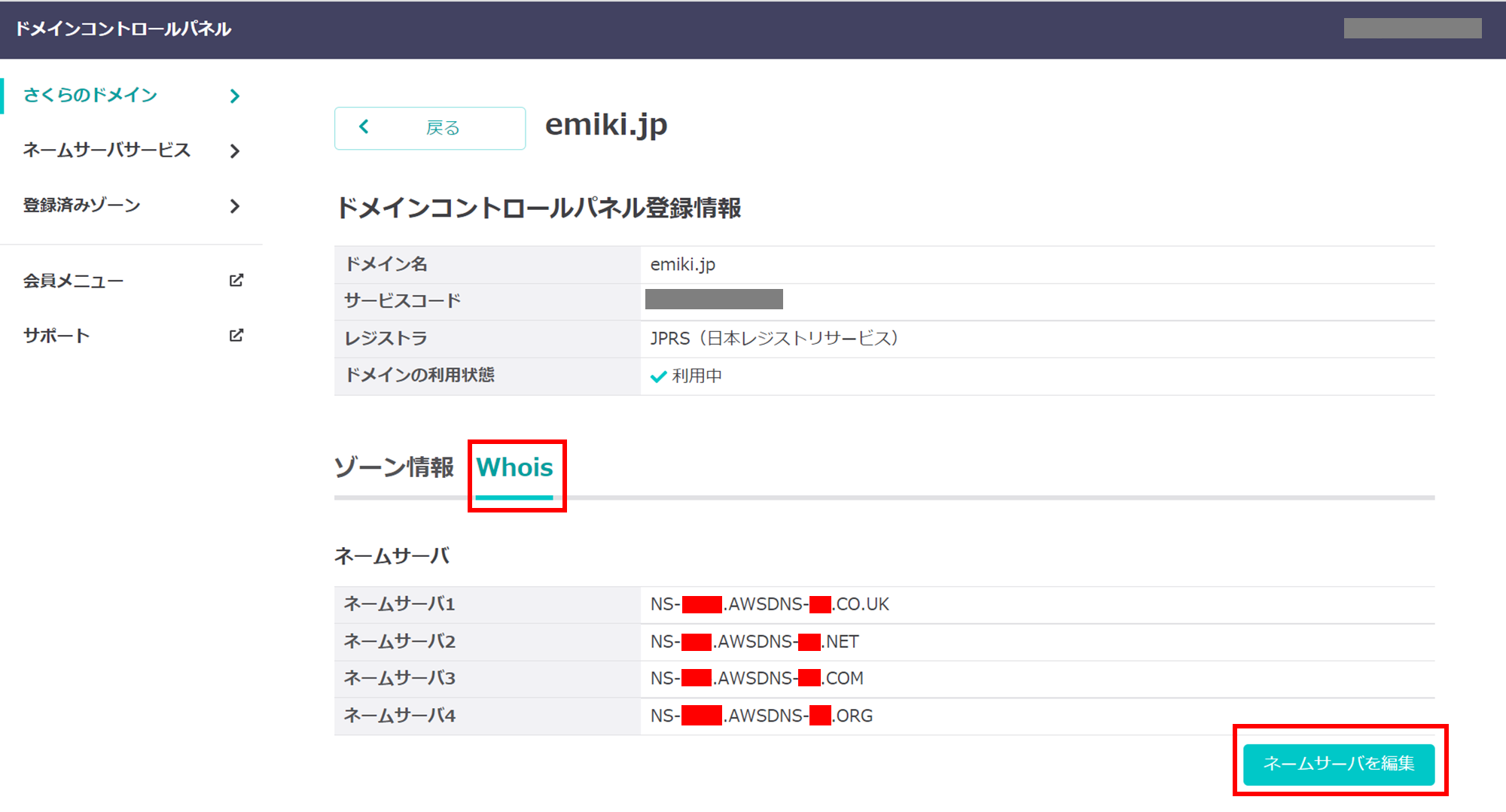Click the ネームサーバ1 row value ending .CO.UK
This screenshot has height=812, width=1506.
[770, 604]
